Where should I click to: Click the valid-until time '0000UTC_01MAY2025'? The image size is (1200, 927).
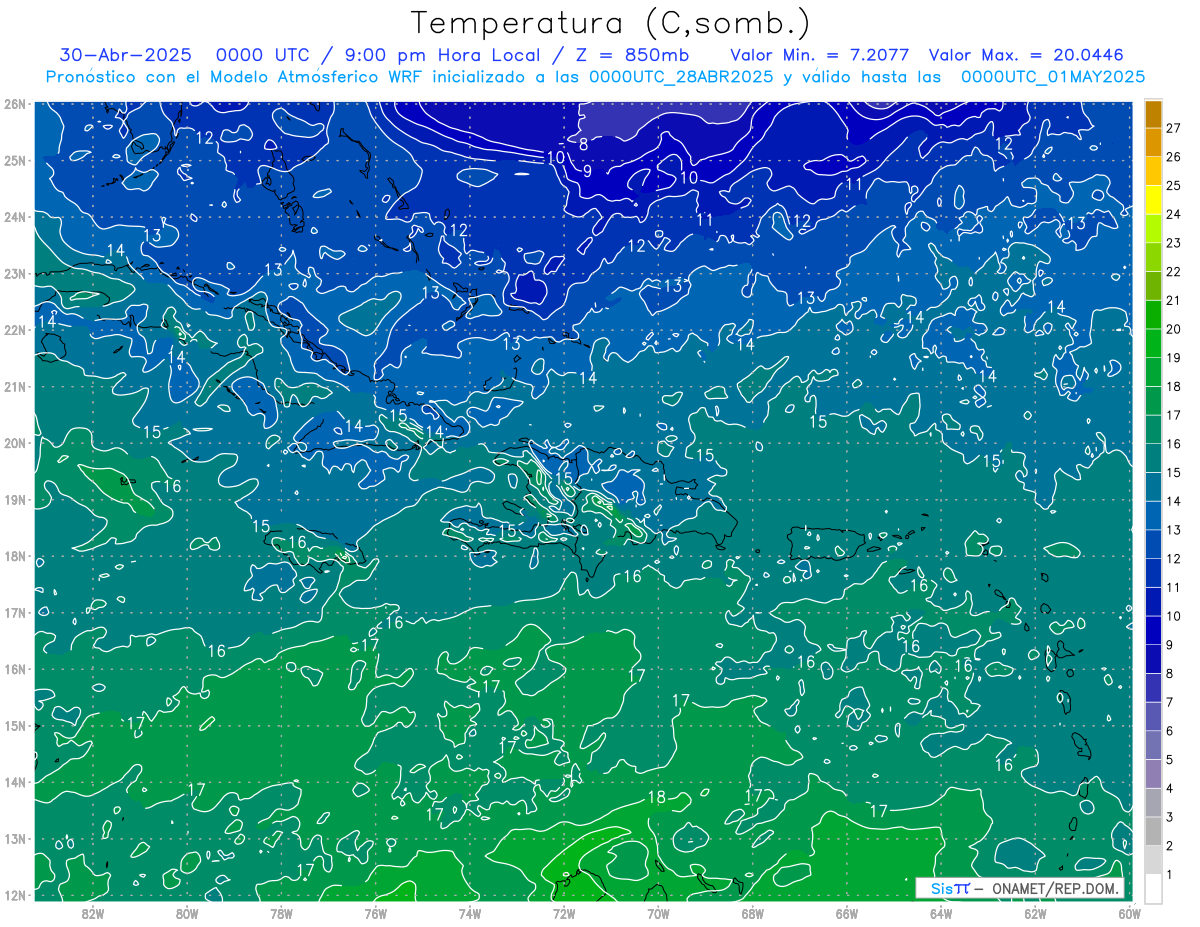(1052, 77)
